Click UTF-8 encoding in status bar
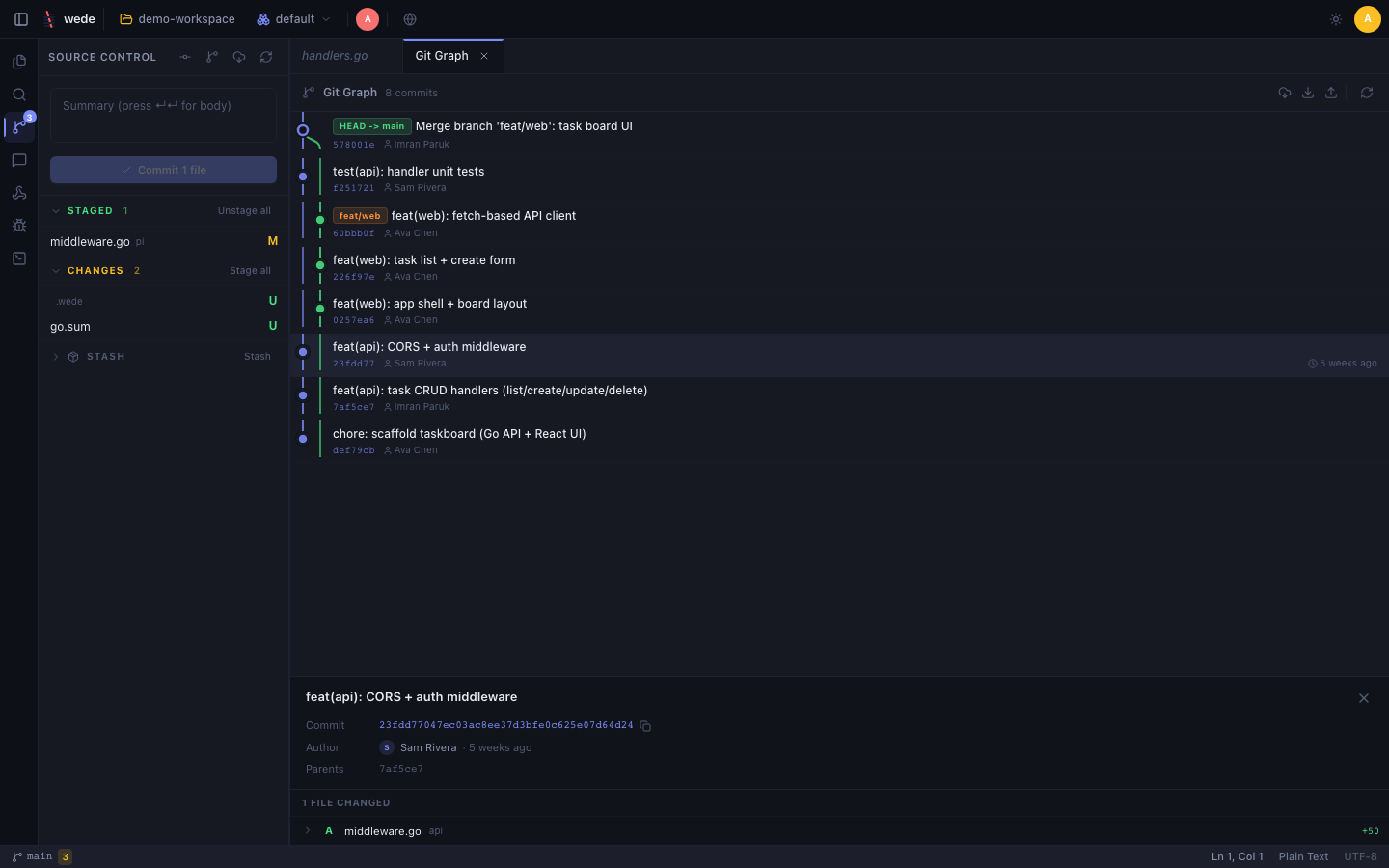This screenshot has width=1389, height=868. coord(1360,856)
